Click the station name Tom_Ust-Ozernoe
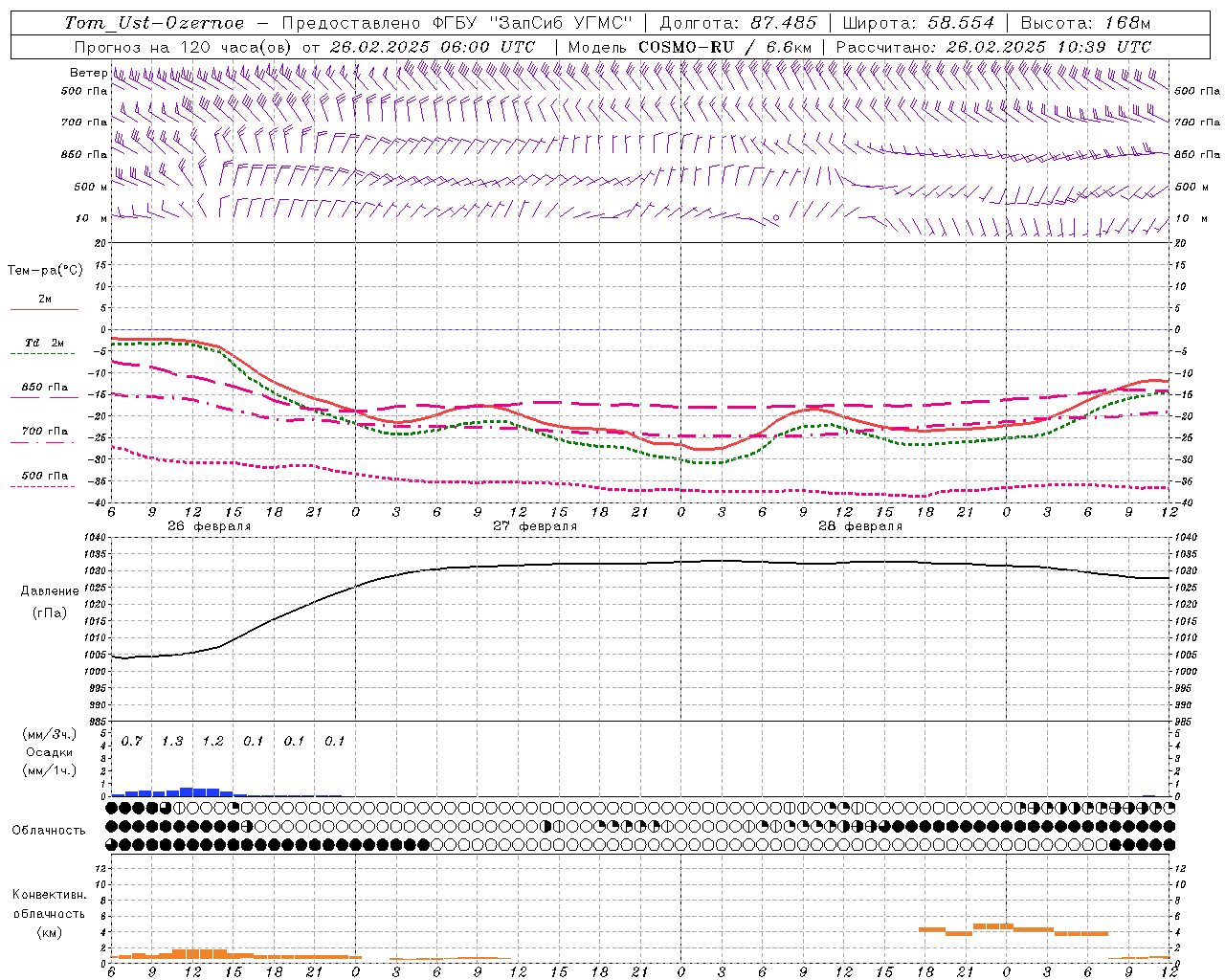Screen dimensions: 1225x980 click(154, 23)
